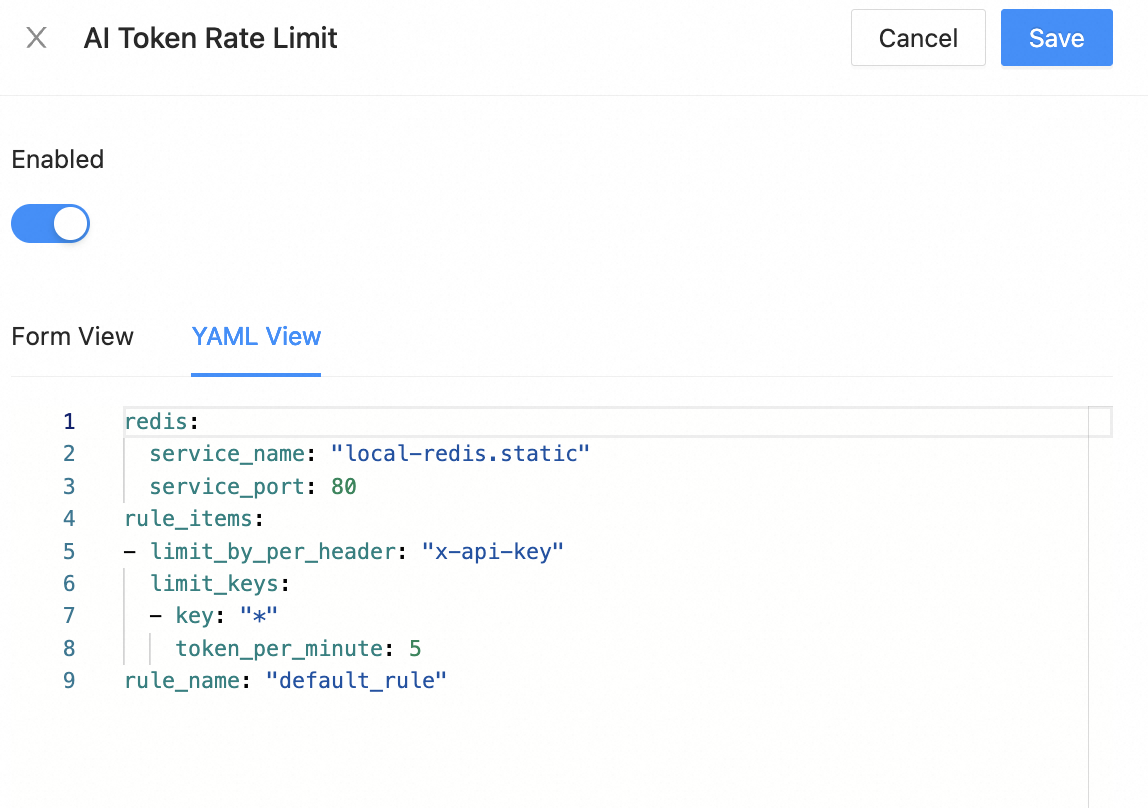Image resolution: width=1148 pixels, height=808 pixels.
Task: Select the YAML View tab
Action: (256, 337)
